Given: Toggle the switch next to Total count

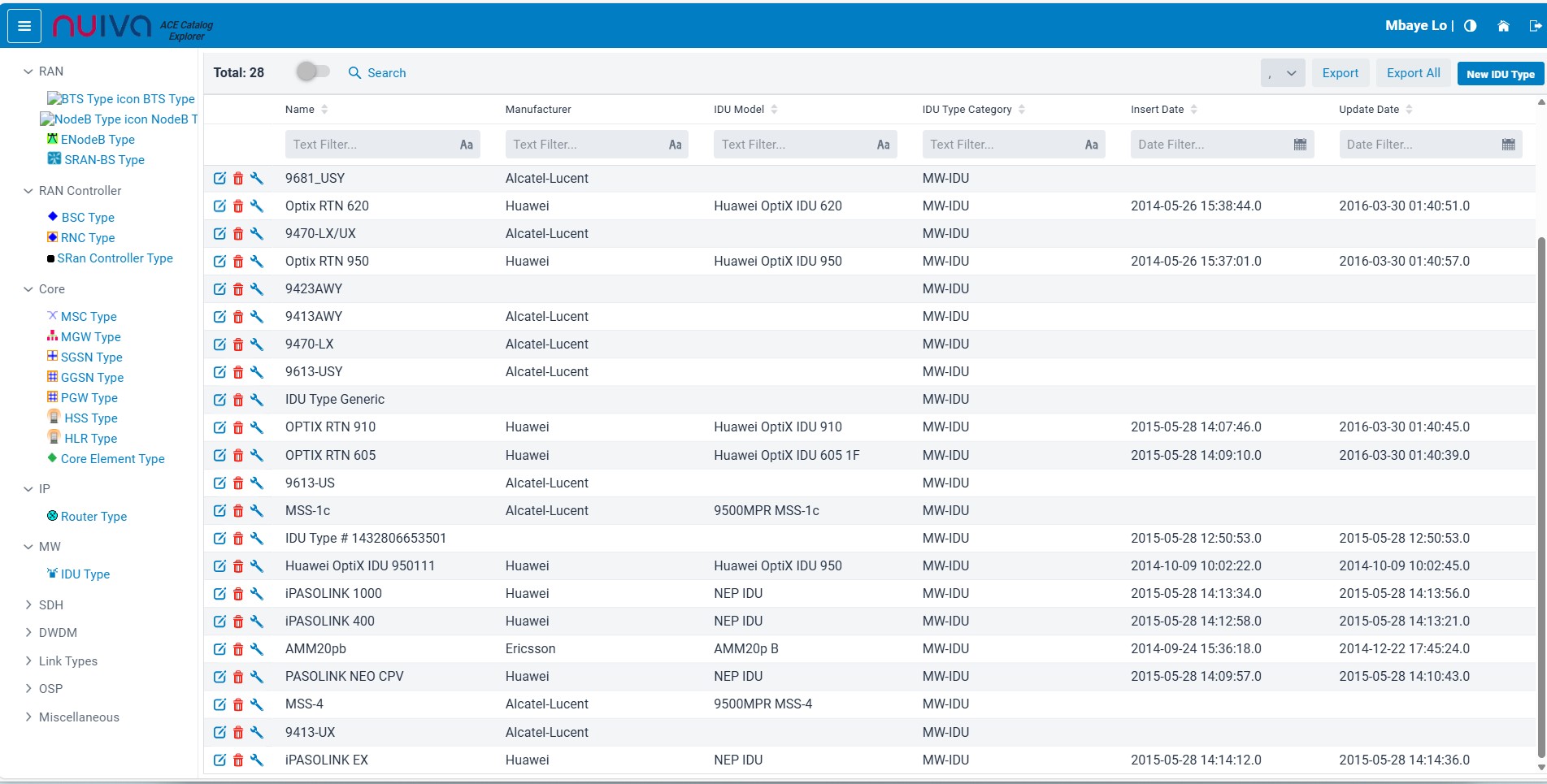Looking at the screenshot, I should tap(312, 71).
